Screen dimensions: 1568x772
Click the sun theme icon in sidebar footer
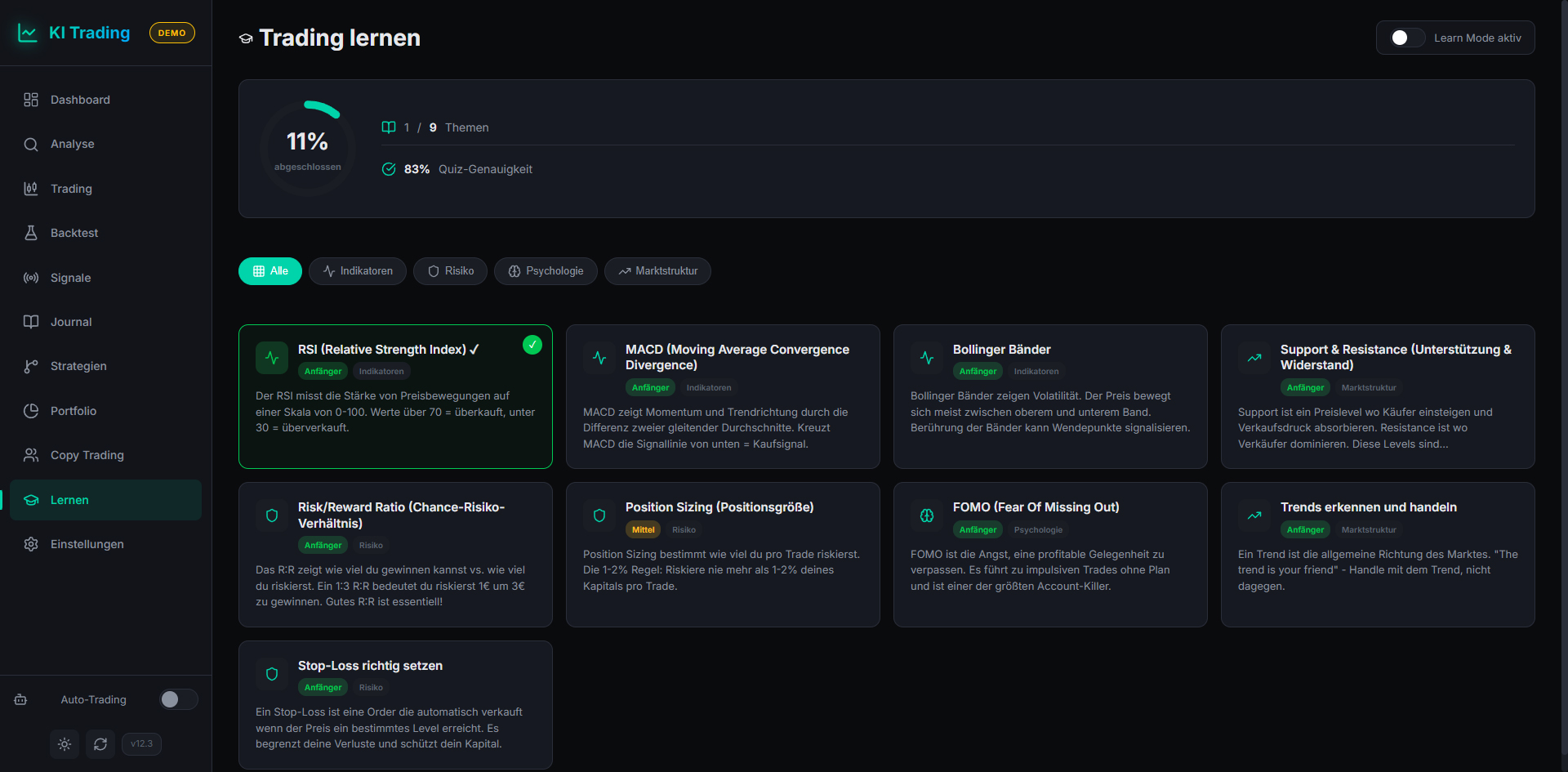tap(65, 744)
